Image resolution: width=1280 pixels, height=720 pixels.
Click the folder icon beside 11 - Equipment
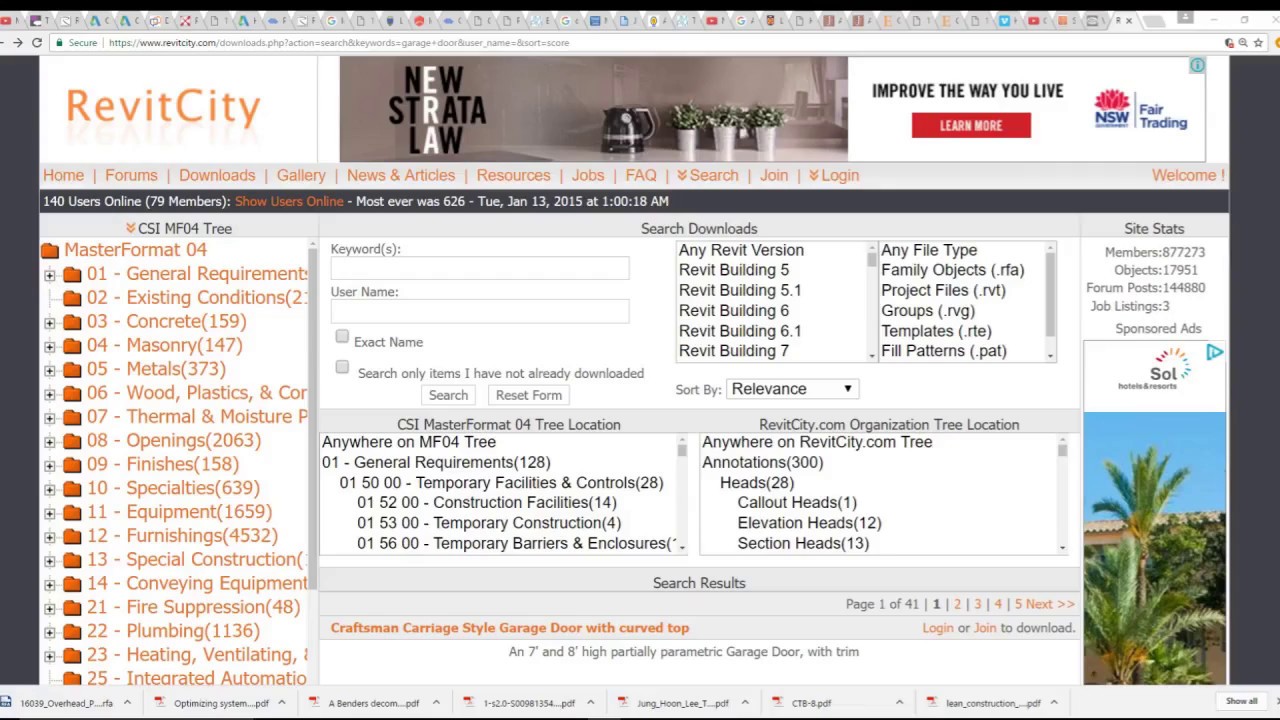coord(72,513)
